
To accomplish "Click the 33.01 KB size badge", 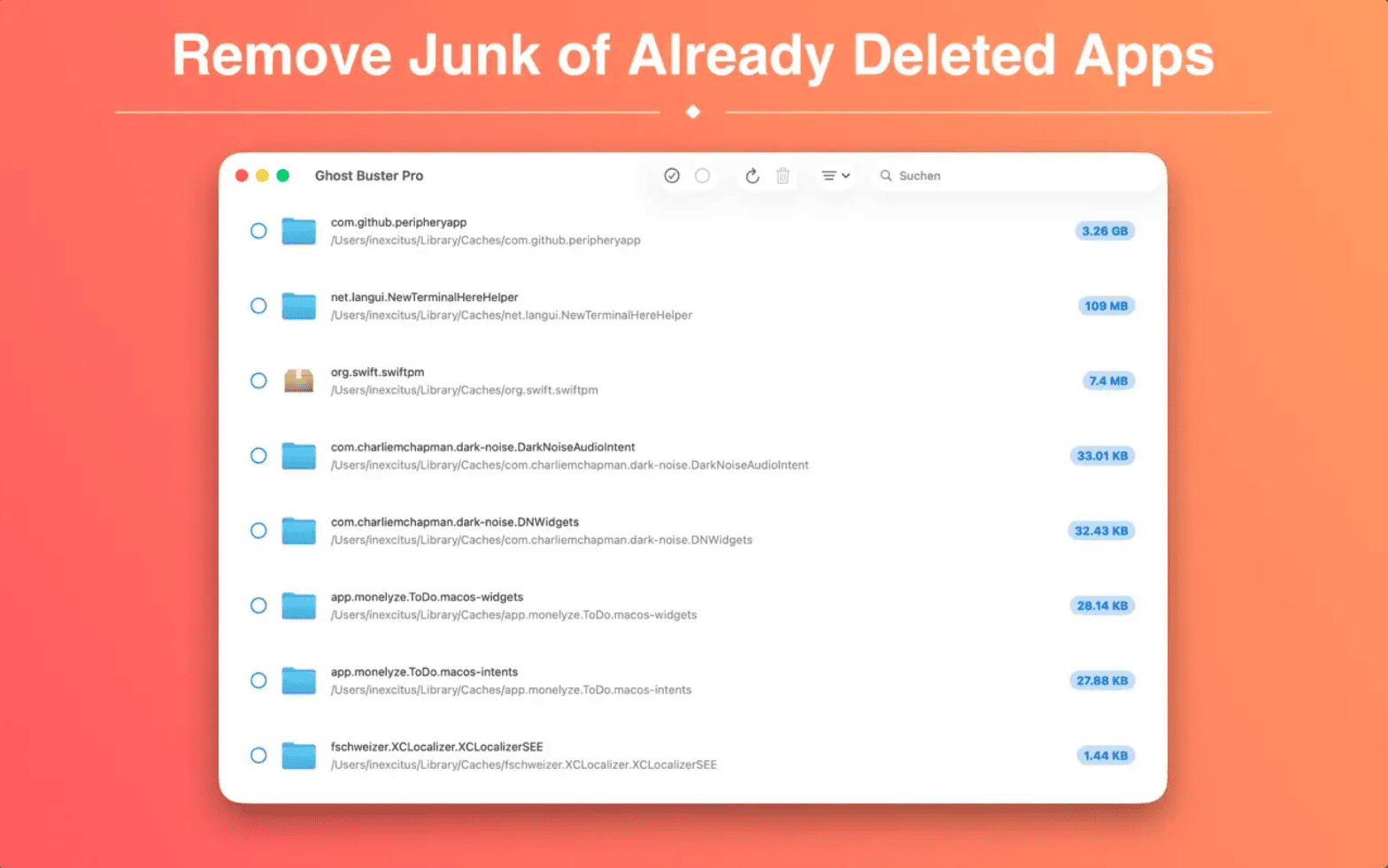I will tap(1102, 456).
